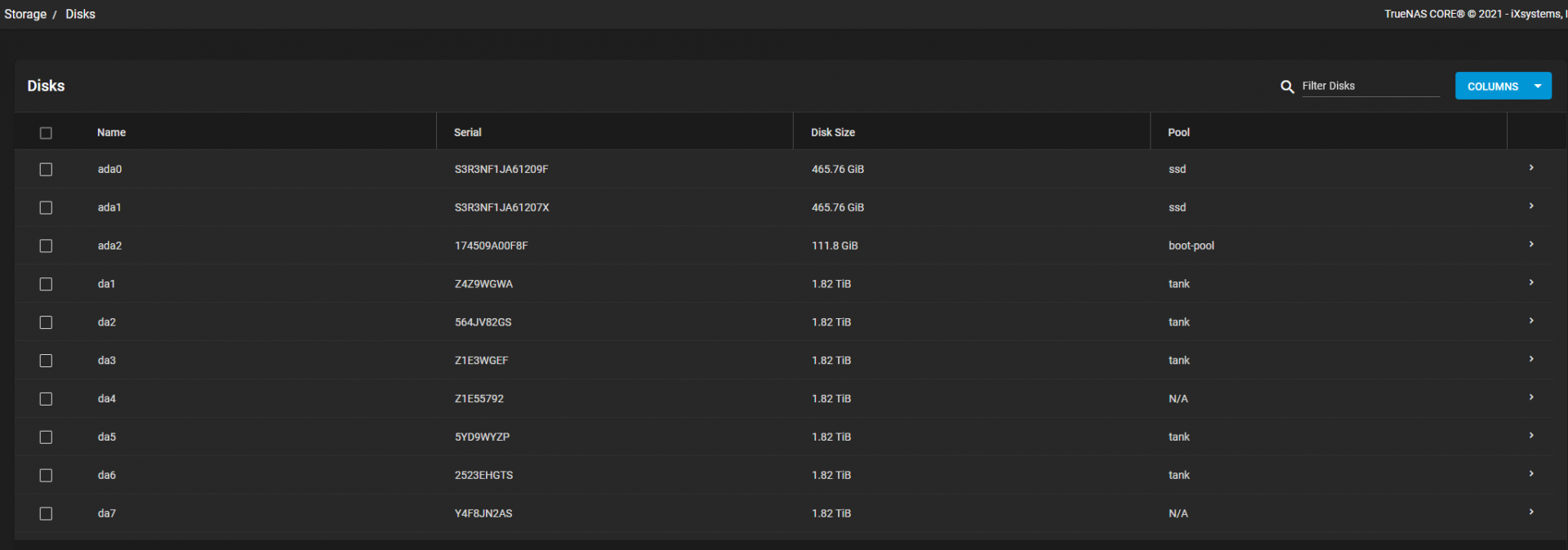Image resolution: width=1568 pixels, height=550 pixels.
Task: Check the ada1 disk checkbox
Action: pos(46,208)
